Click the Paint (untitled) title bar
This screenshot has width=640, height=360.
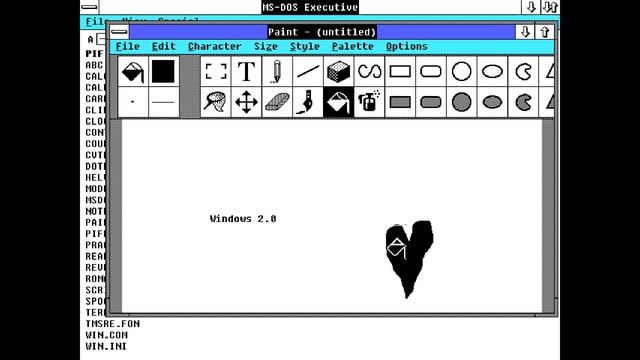[322, 32]
